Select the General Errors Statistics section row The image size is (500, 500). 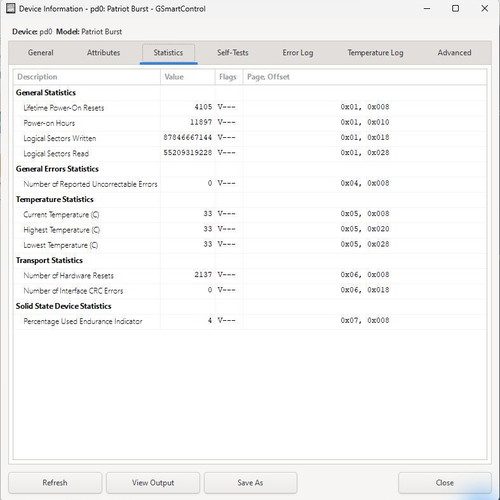click(x=250, y=169)
